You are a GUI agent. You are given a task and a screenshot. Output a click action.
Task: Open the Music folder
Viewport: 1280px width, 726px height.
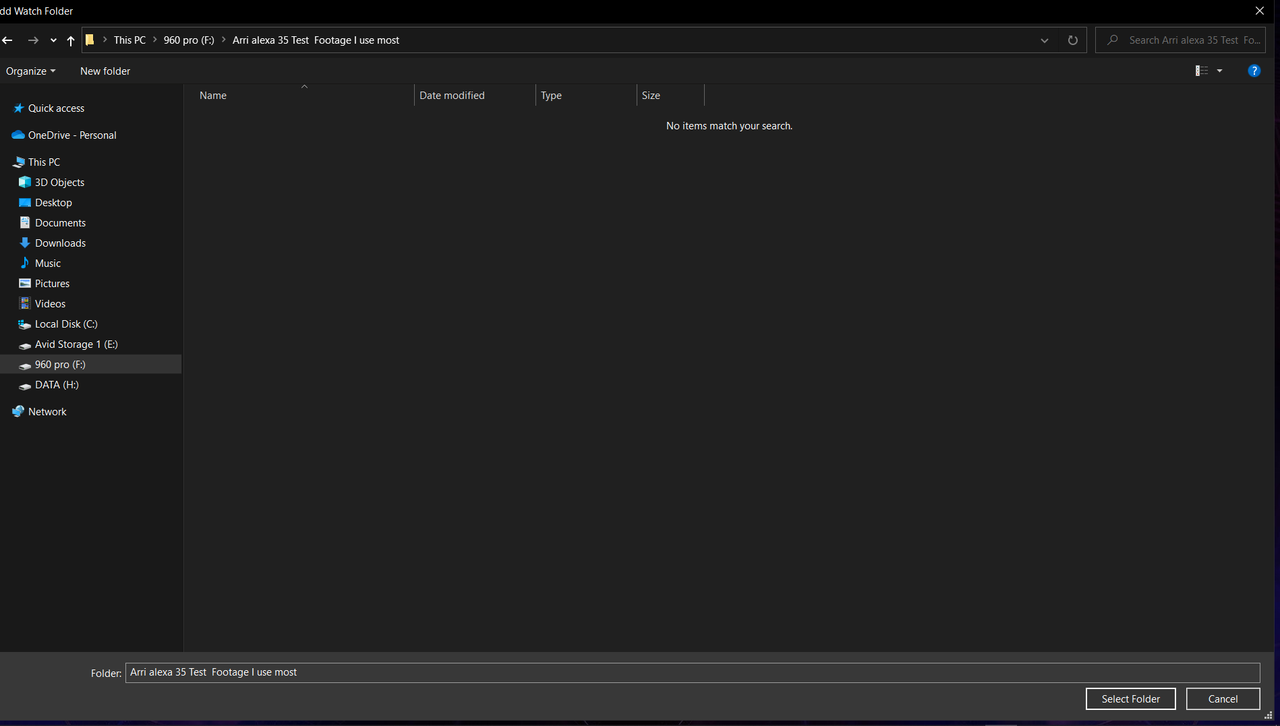click(x=47, y=263)
